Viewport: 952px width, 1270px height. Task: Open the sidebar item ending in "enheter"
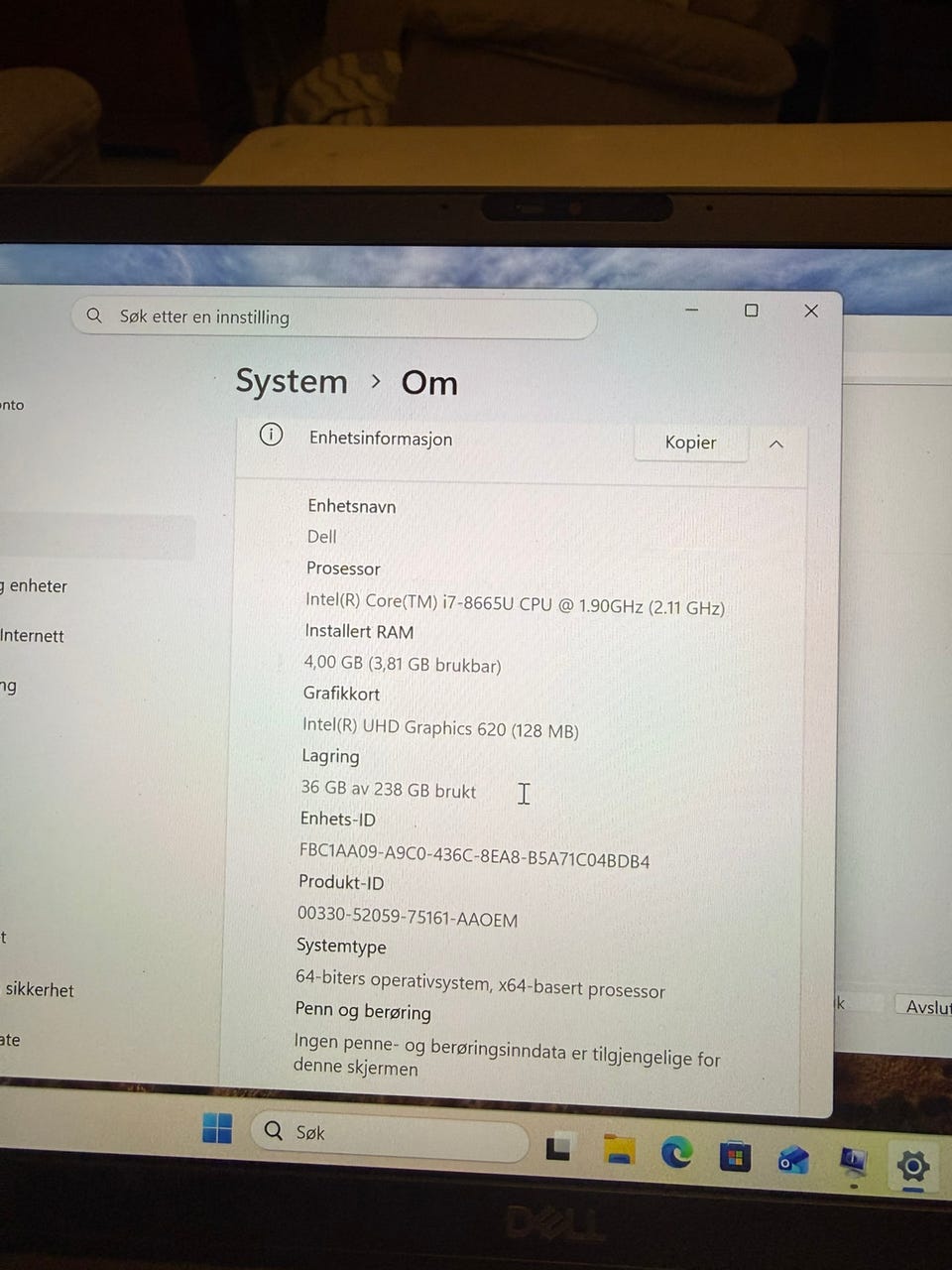(x=35, y=585)
